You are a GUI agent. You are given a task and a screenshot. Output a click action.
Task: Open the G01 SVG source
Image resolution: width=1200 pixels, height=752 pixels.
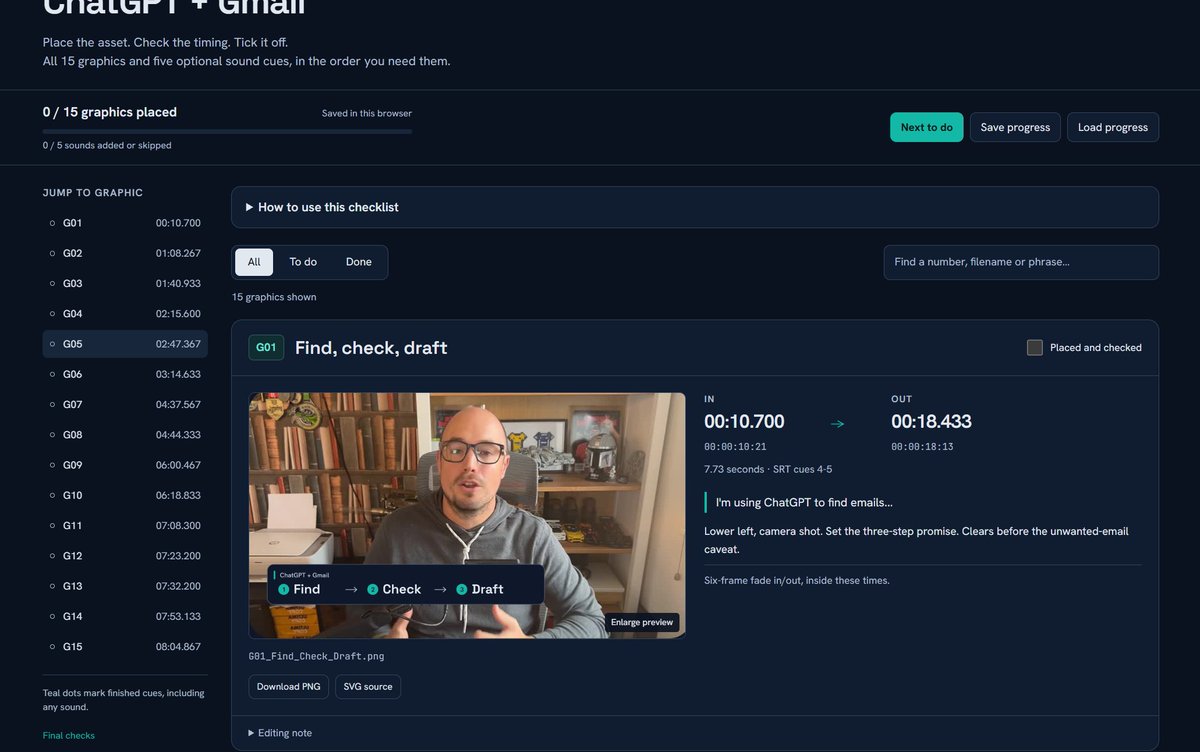368,687
